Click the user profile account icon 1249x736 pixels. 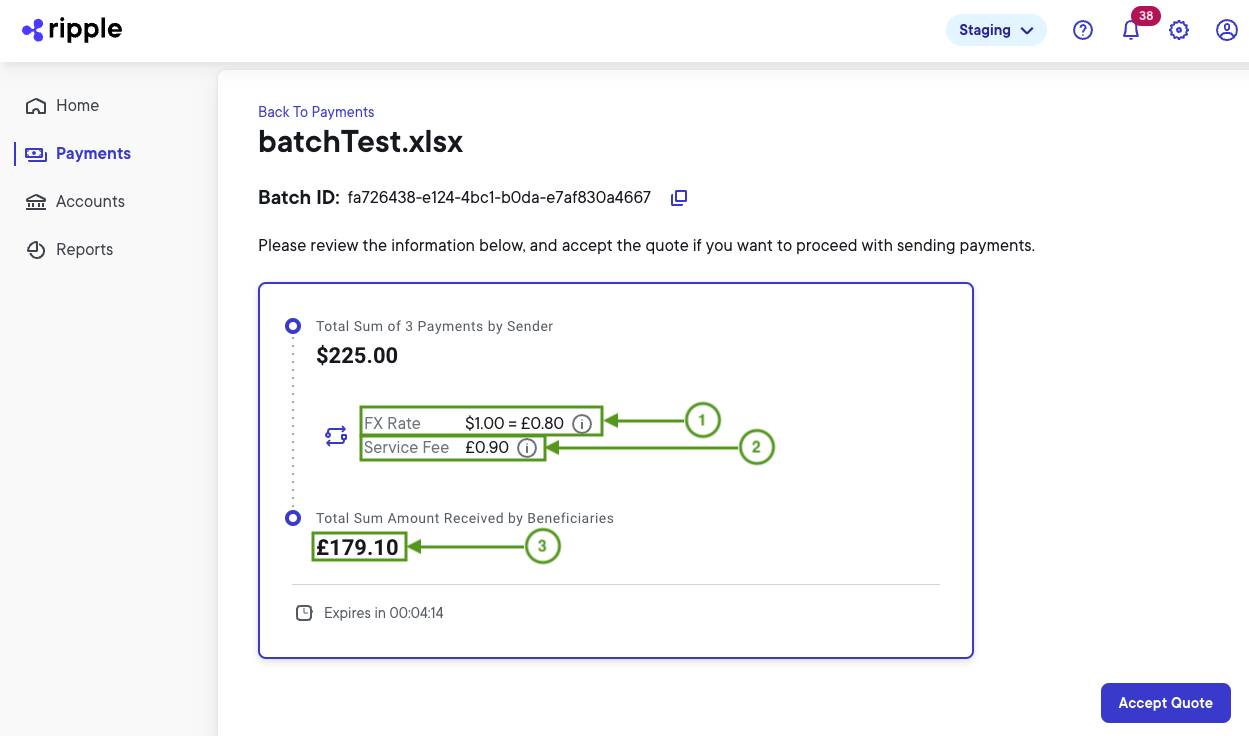1226,30
